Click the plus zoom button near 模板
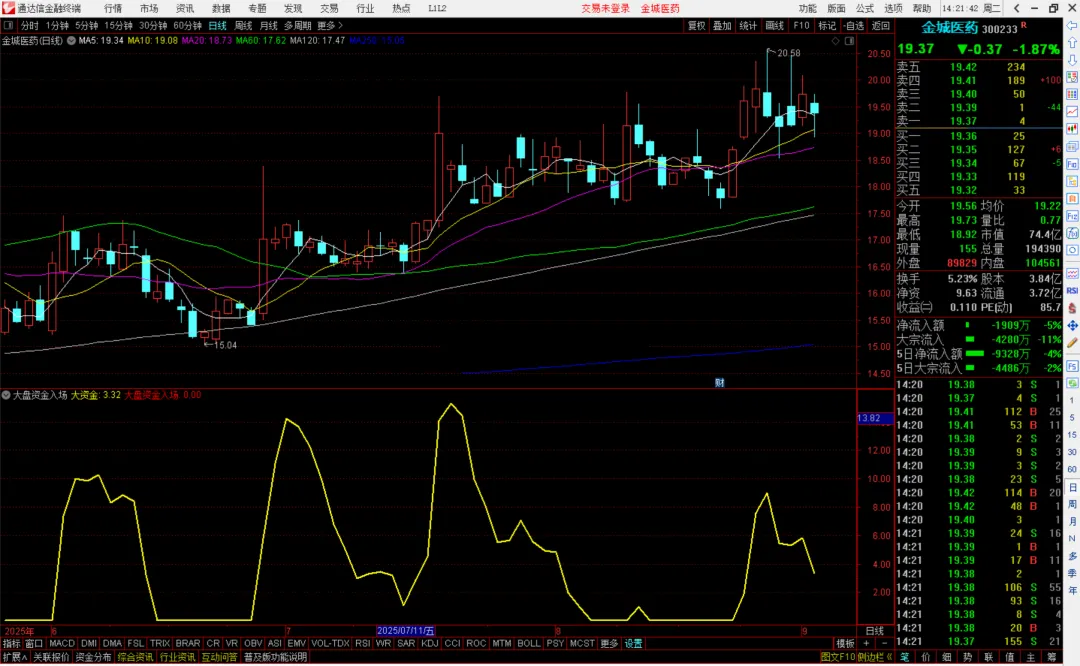1080x666 pixels. (x=866, y=644)
